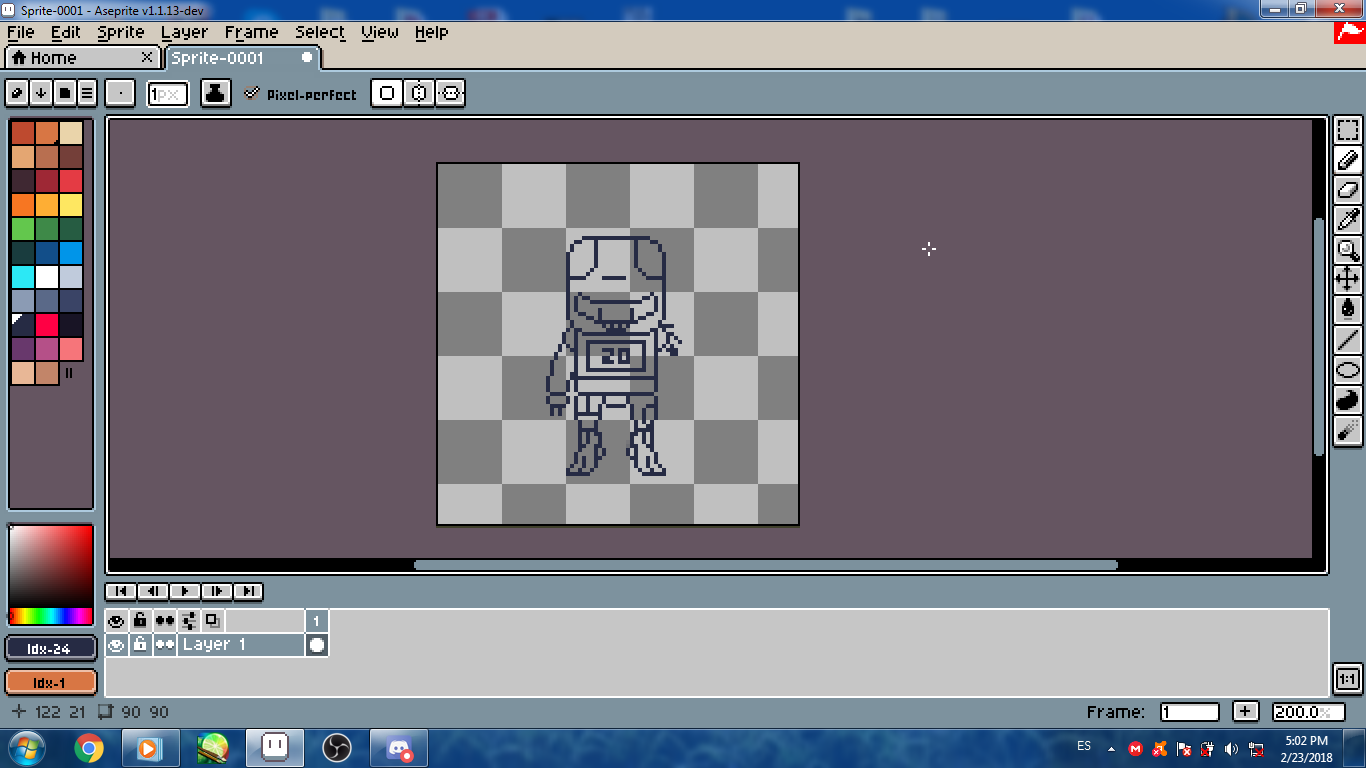Screen dimensions: 1366x768
Task: Select the Paint Bucket tool
Action: coord(1348,310)
